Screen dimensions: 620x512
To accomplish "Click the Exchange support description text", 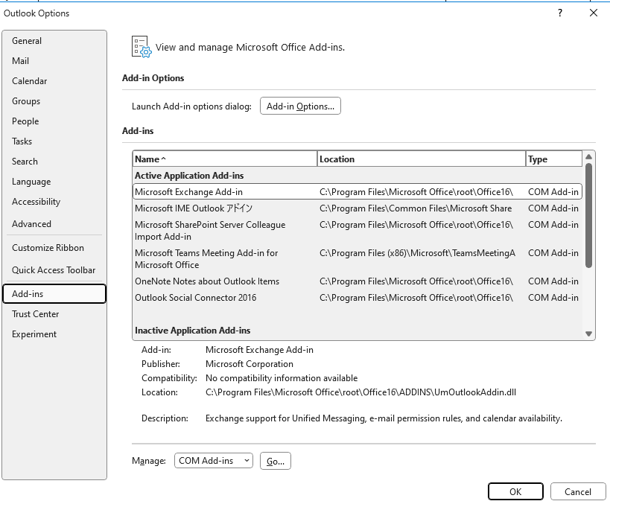I will click(384, 419).
